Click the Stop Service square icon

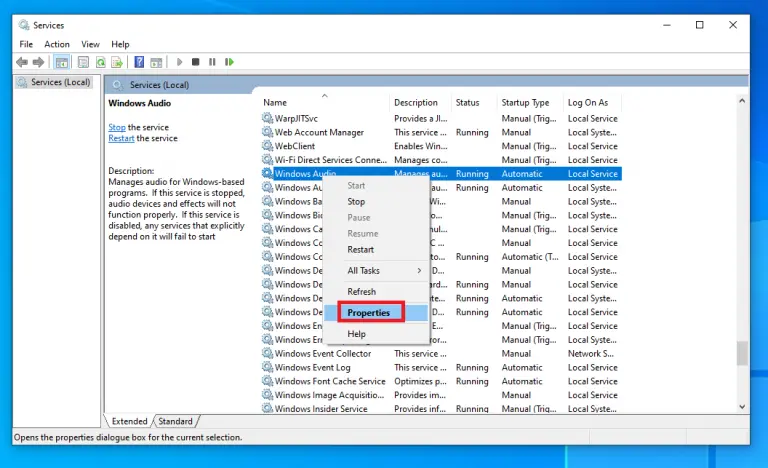tap(195, 62)
